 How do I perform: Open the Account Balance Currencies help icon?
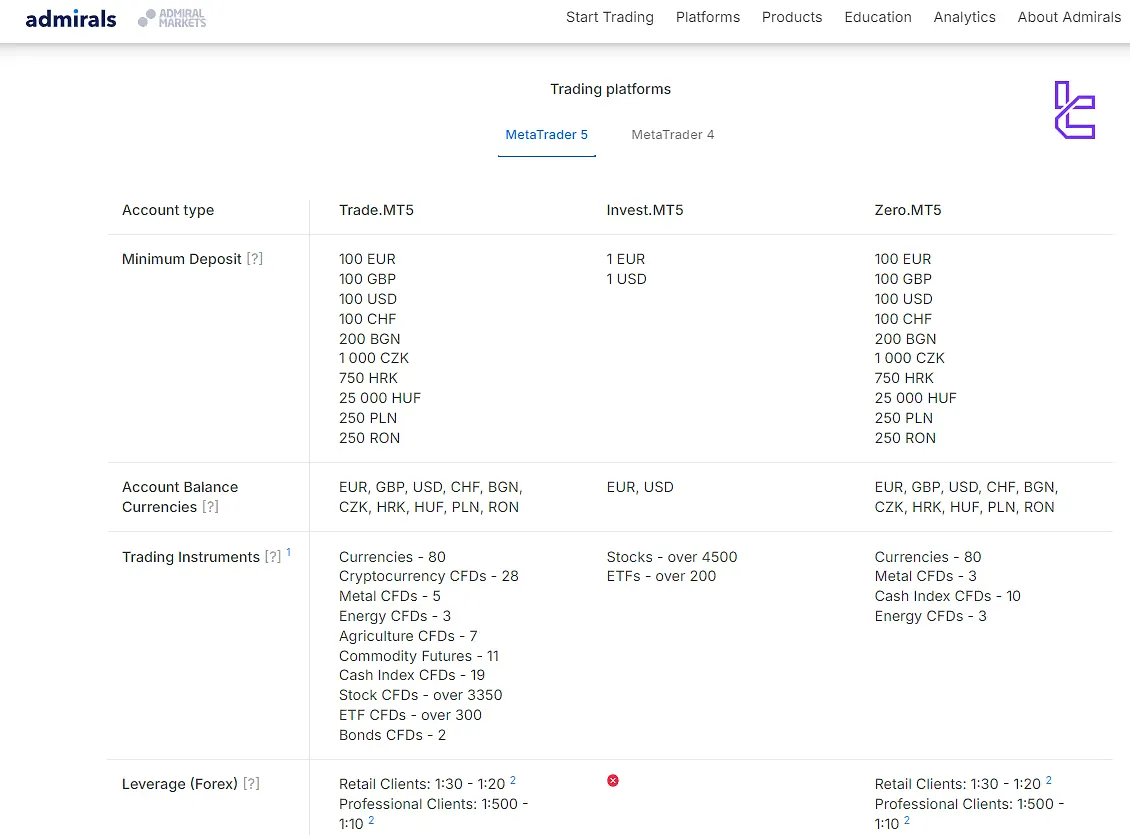coord(210,506)
